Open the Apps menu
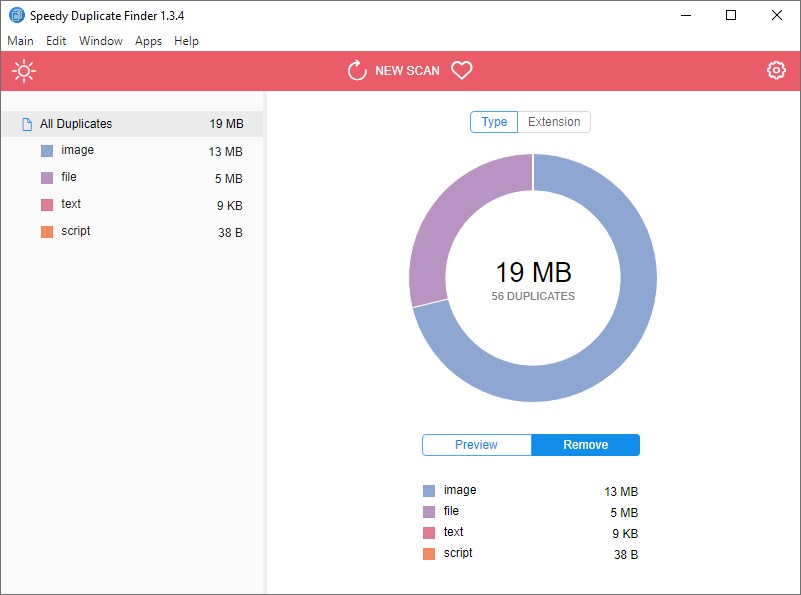This screenshot has height=595, width=801. pyautogui.click(x=148, y=41)
